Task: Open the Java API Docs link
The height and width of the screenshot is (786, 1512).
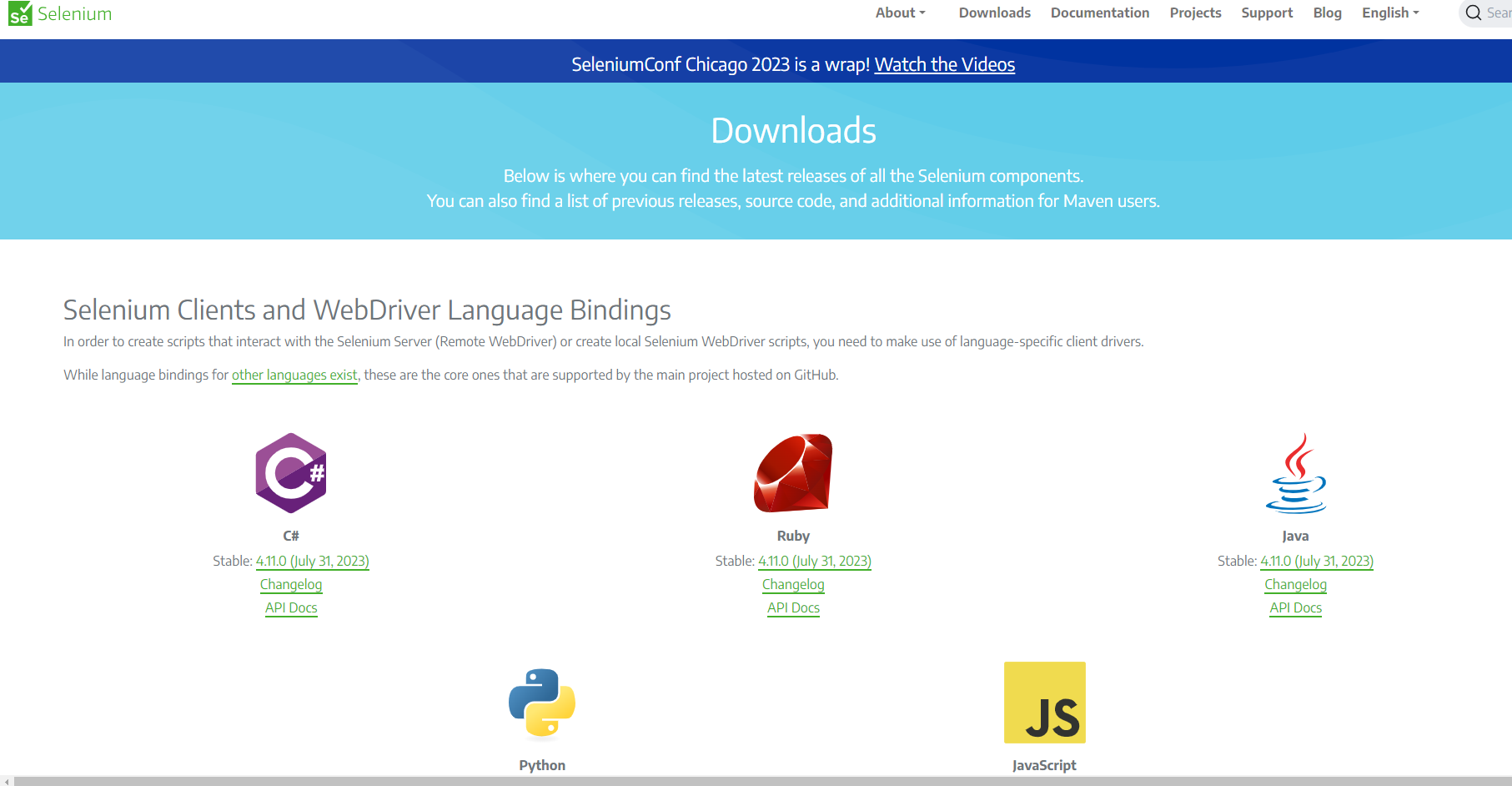Action: [x=1296, y=607]
